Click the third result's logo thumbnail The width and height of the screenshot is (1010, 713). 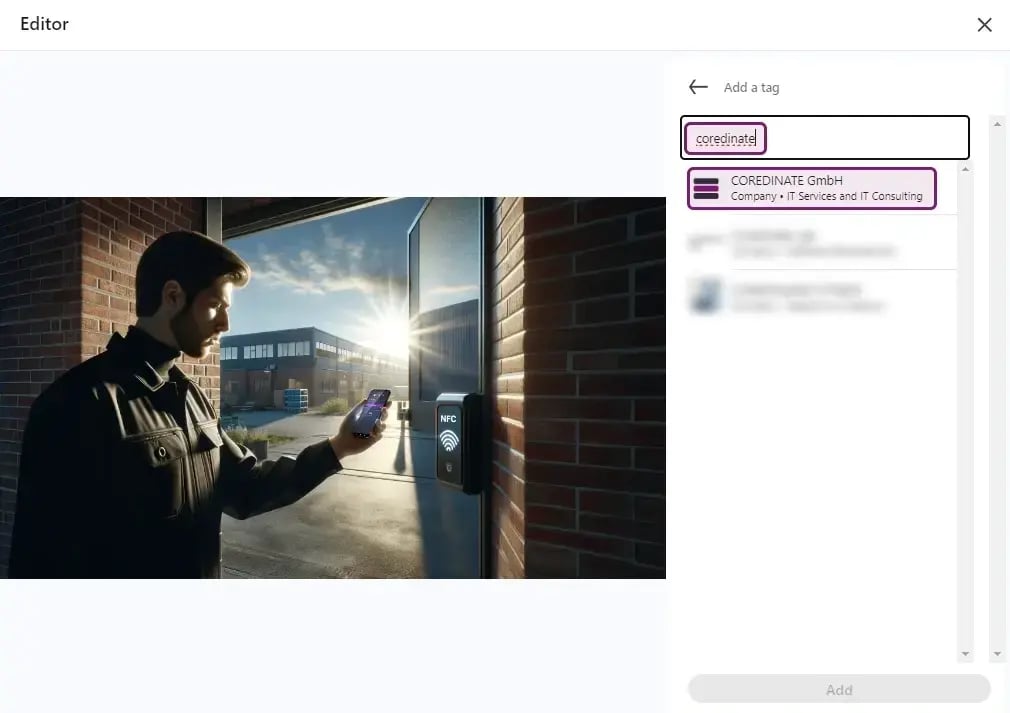(x=705, y=297)
